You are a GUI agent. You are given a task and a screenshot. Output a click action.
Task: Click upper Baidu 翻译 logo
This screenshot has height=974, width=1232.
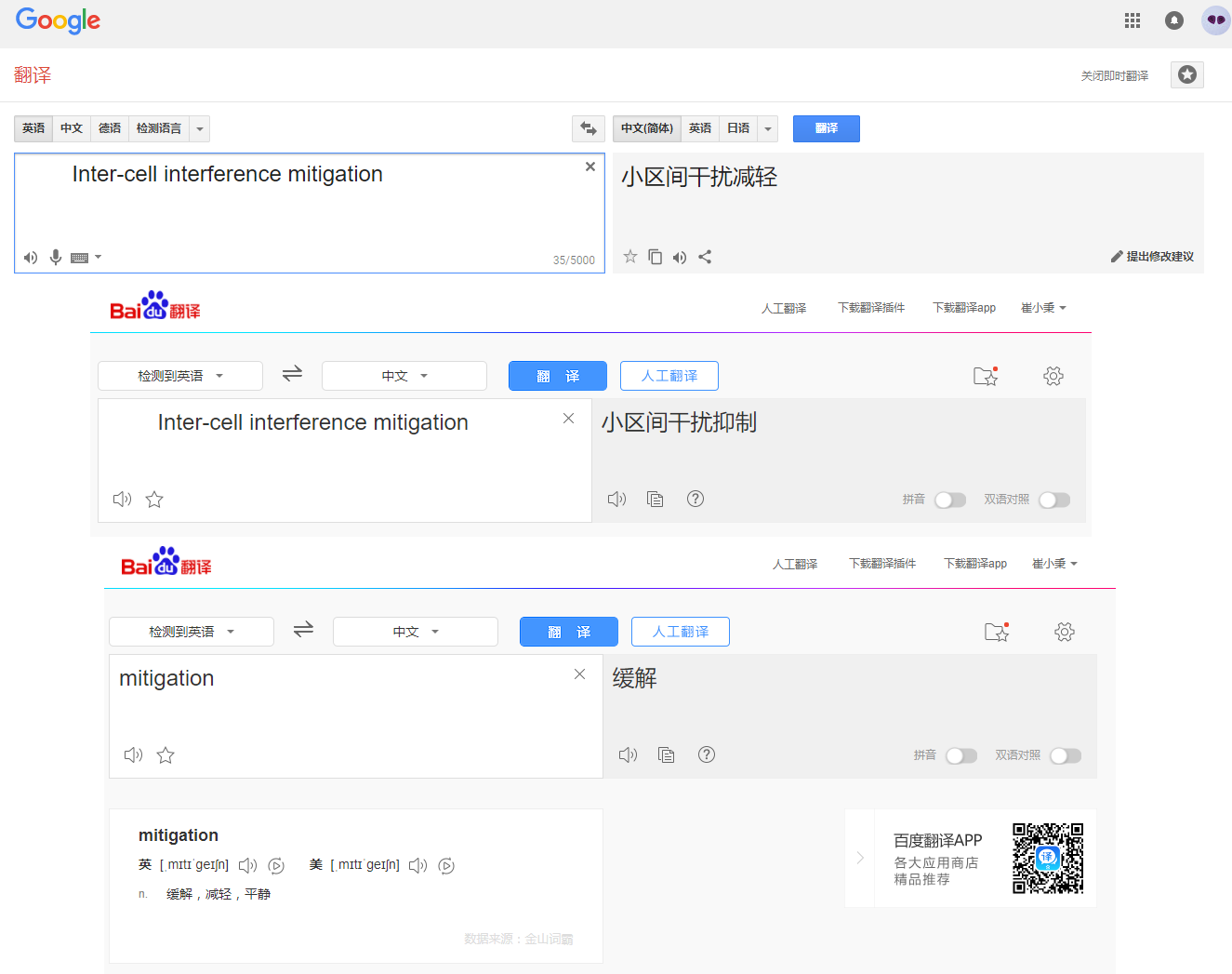155,305
